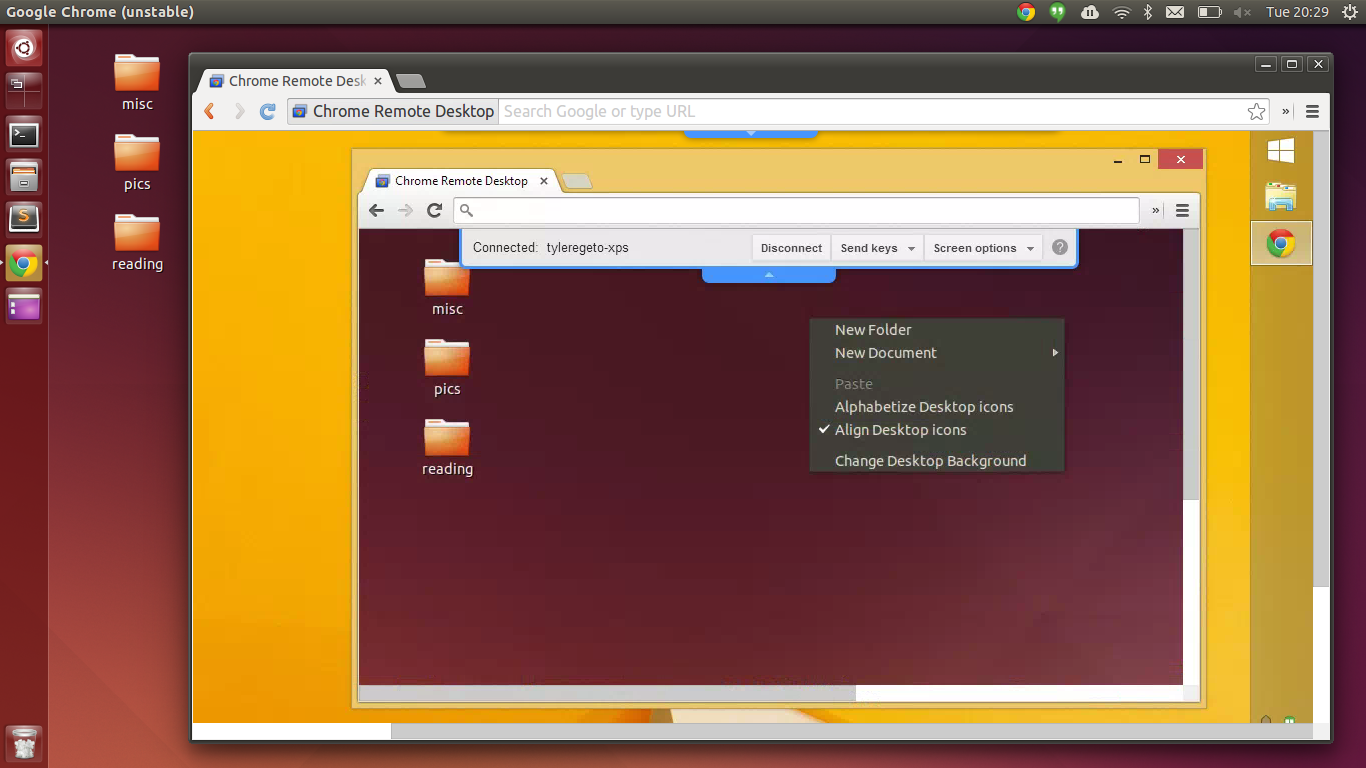The image size is (1366, 768).
Task: Click the Chrome icon in the Ubuntu launcher
Action: [x=24, y=263]
